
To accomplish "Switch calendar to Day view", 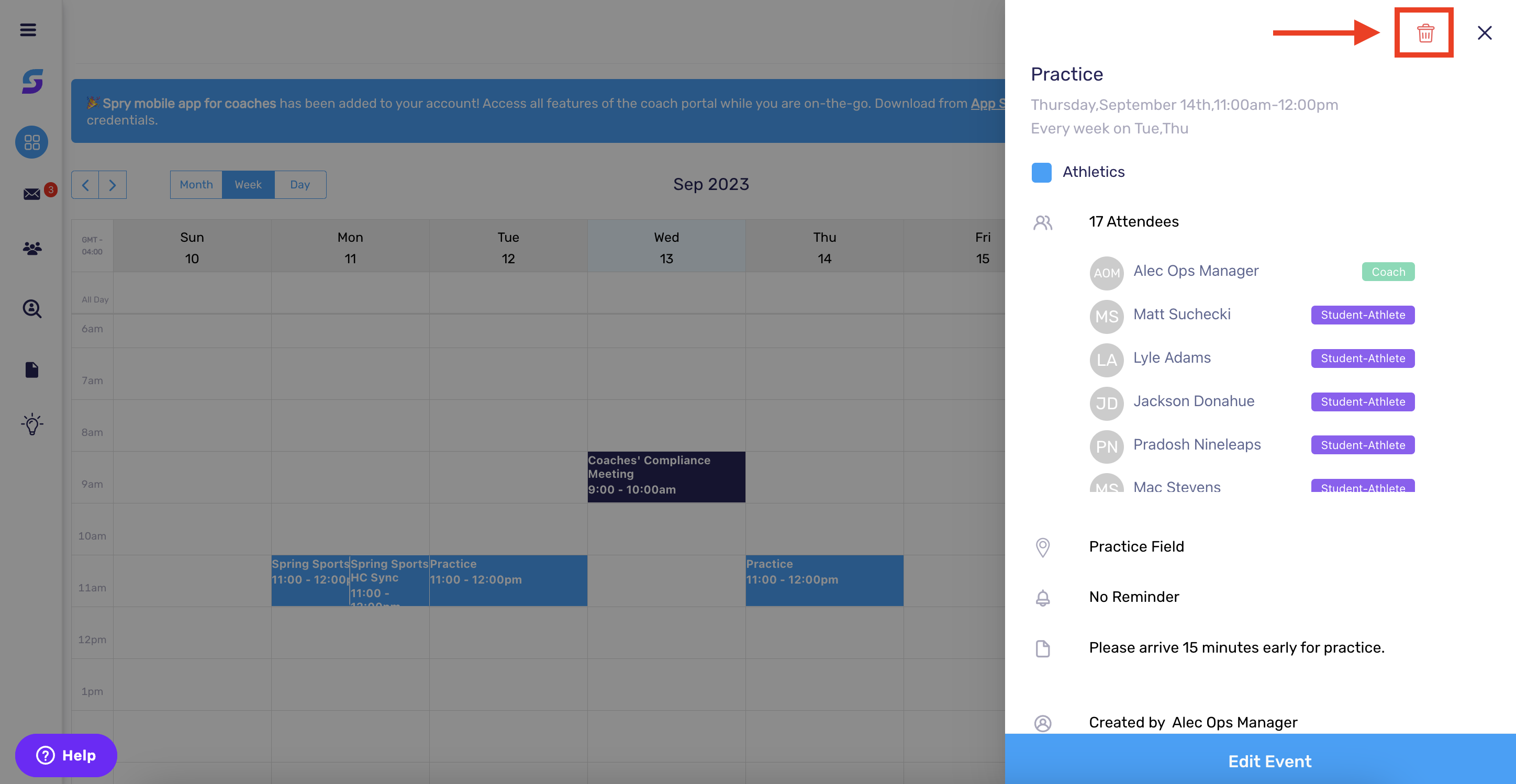I will coord(300,184).
